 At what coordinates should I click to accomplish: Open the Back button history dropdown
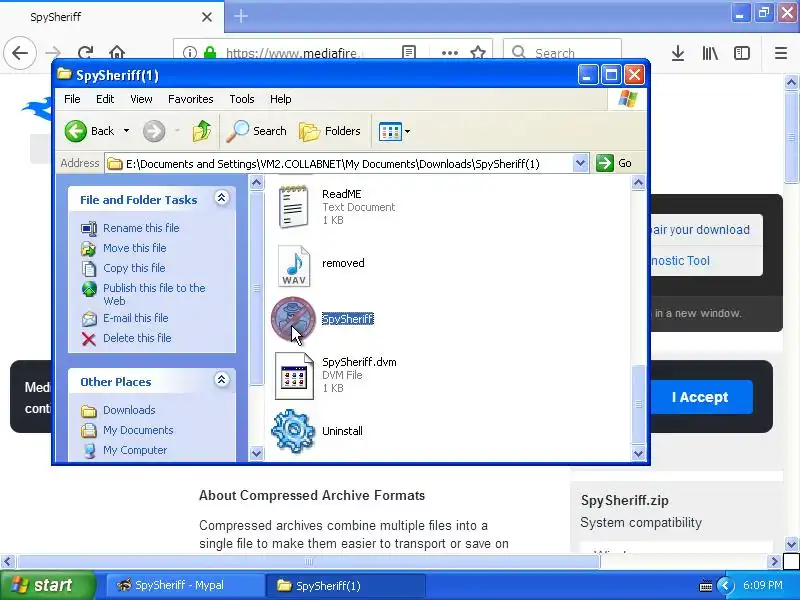126,131
